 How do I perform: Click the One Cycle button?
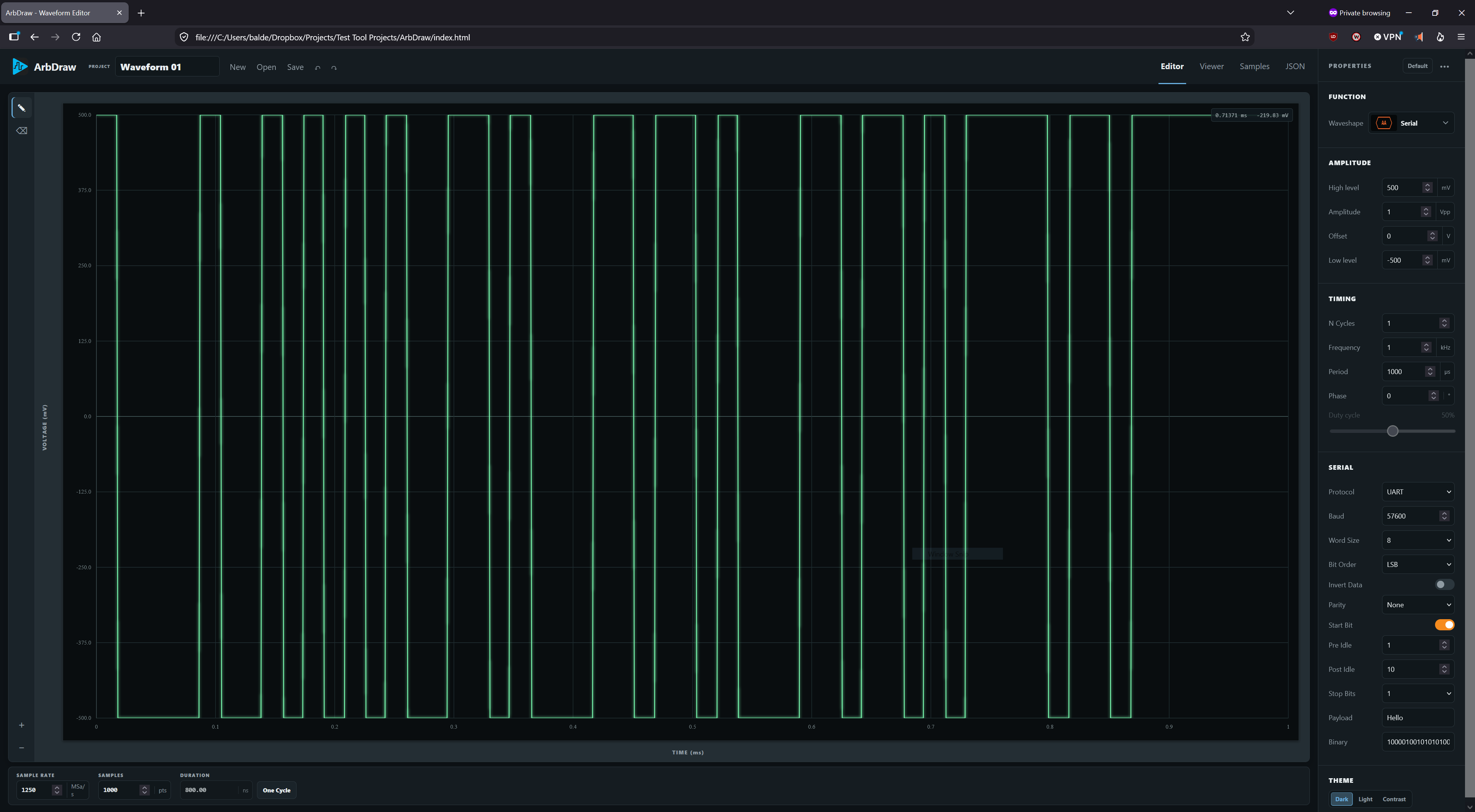coord(277,790)
